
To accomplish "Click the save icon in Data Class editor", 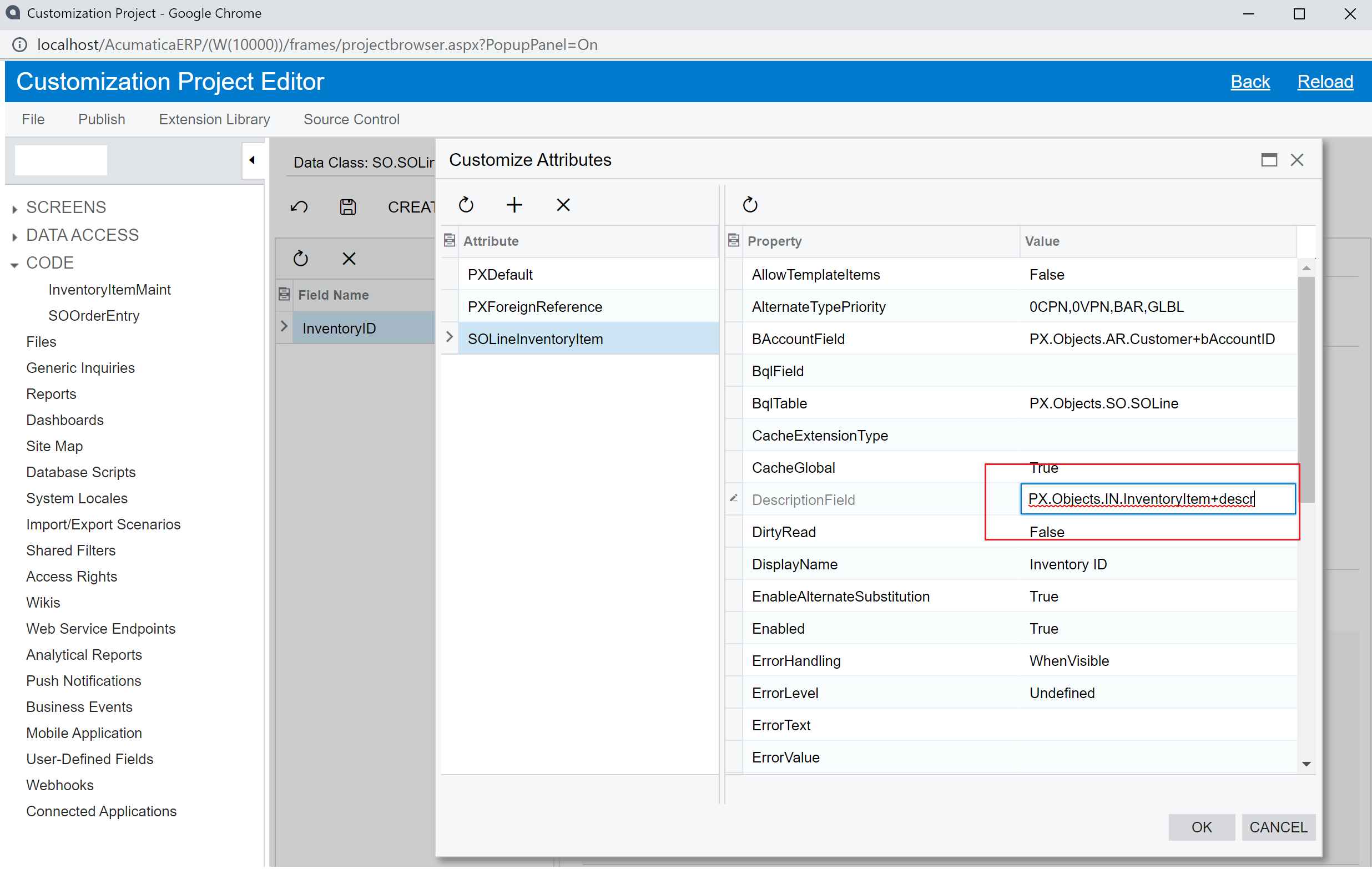I will pyautogui.click(x=347, y=206).
